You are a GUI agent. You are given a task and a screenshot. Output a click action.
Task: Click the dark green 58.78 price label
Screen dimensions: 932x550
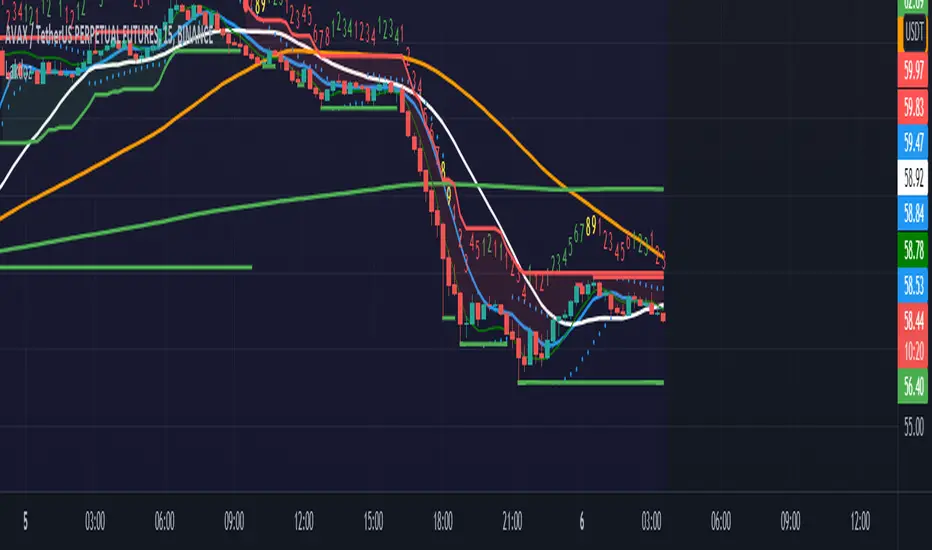(x=913, y=250)
